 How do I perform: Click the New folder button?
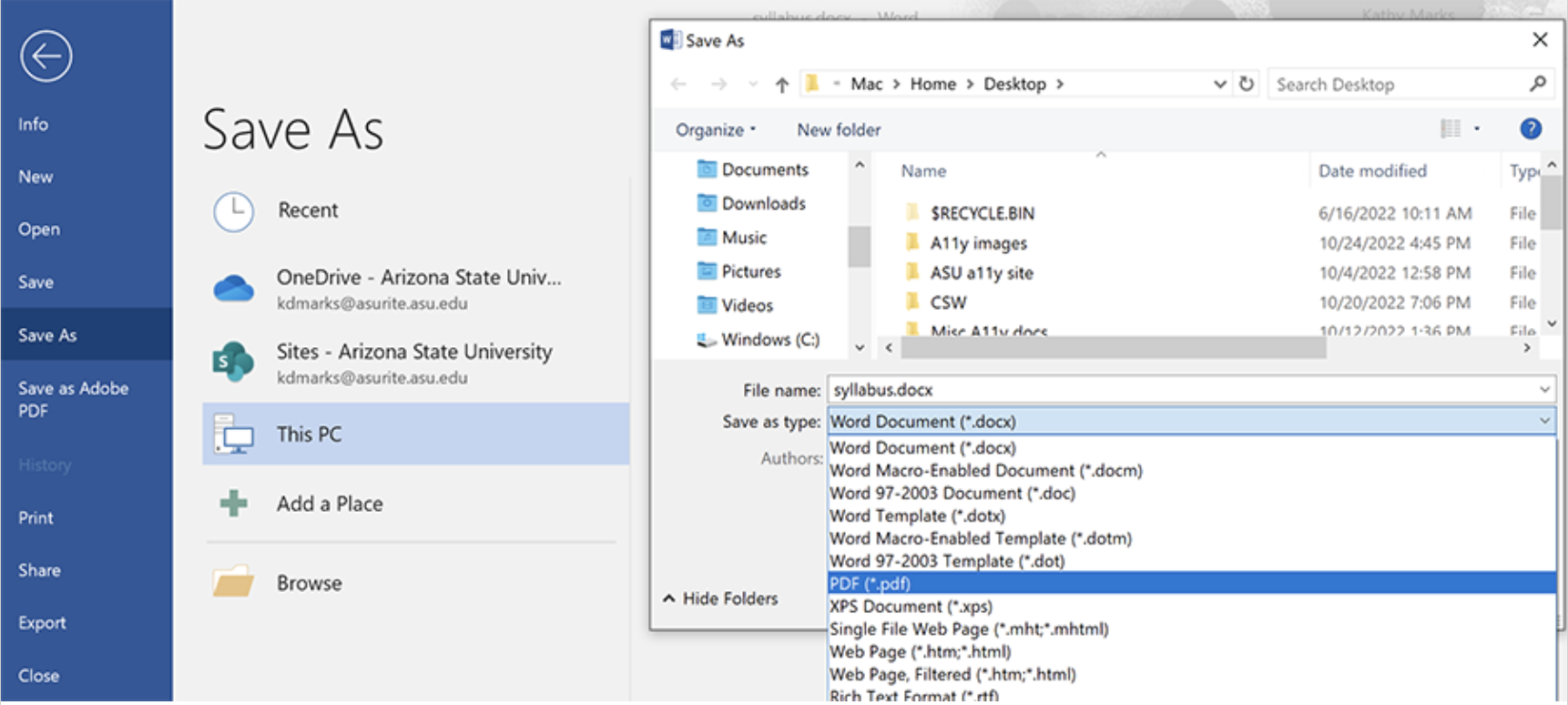click(839, 130)
